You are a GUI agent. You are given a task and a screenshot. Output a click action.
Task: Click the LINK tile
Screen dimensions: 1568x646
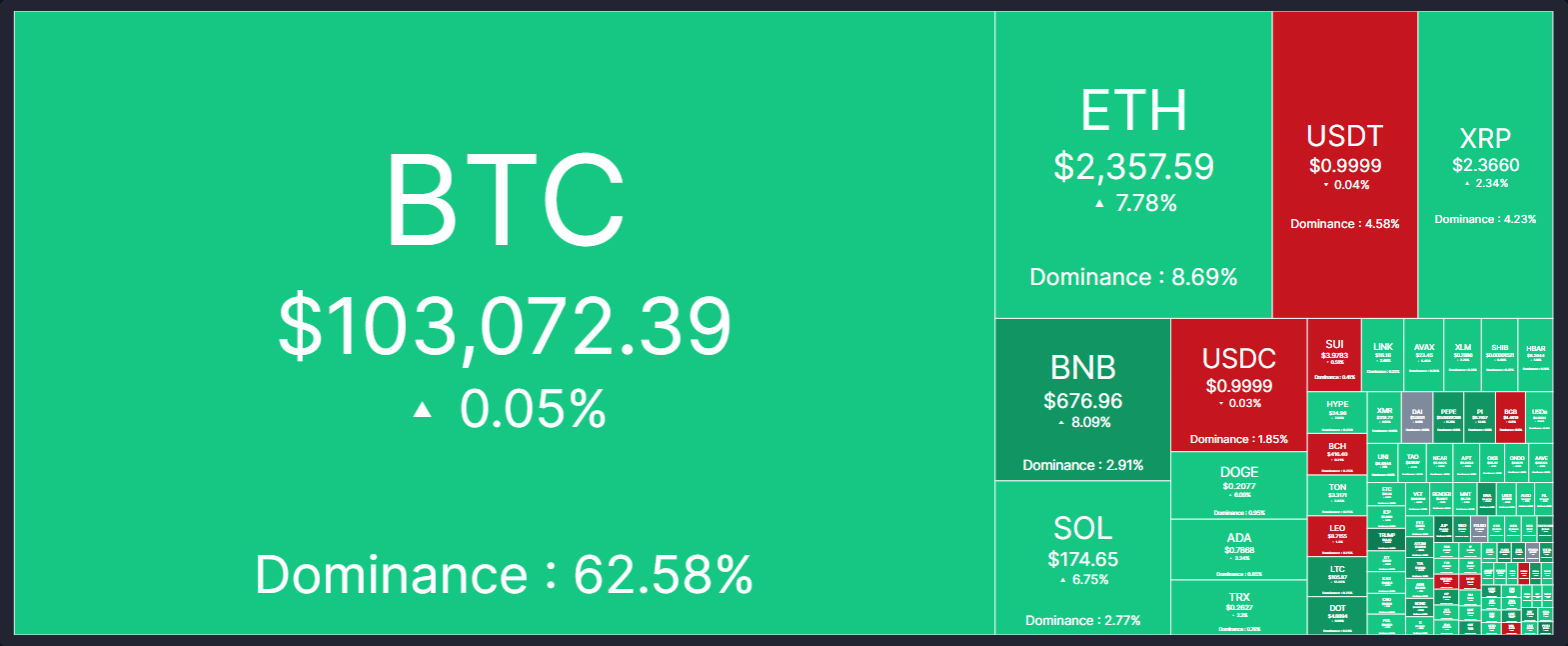1383,355
